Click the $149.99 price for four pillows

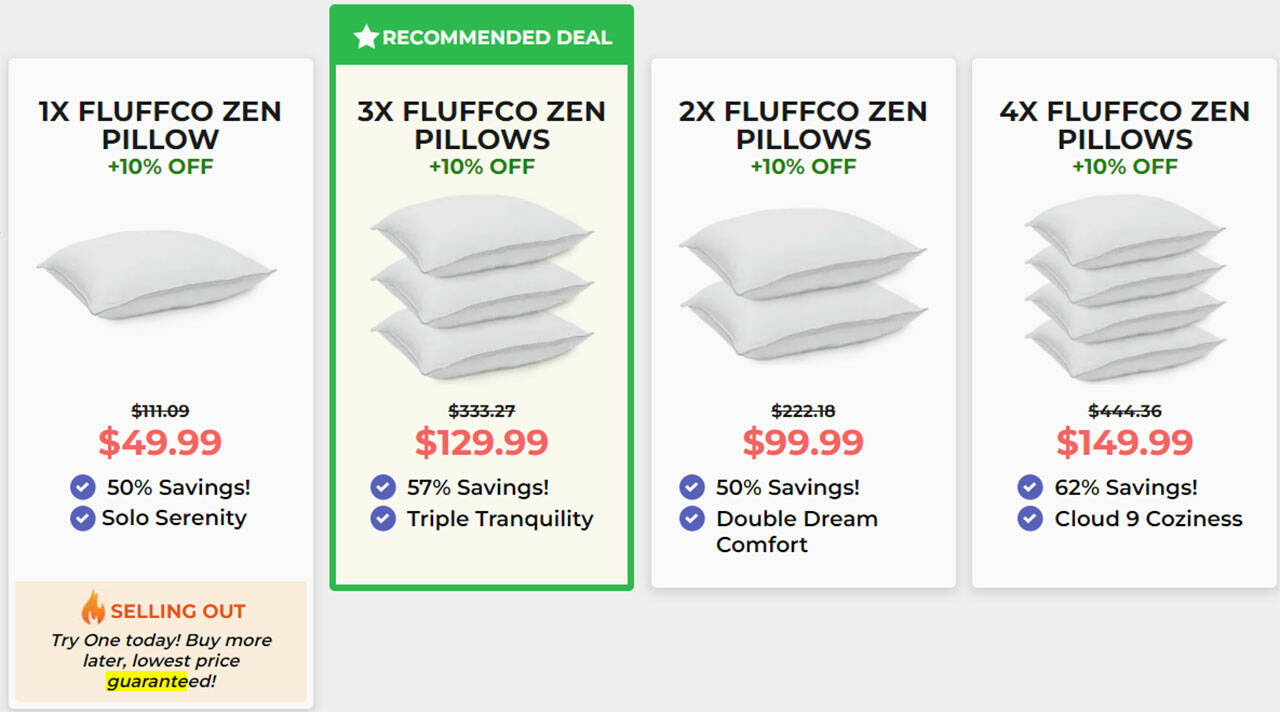click(1125, 442)
